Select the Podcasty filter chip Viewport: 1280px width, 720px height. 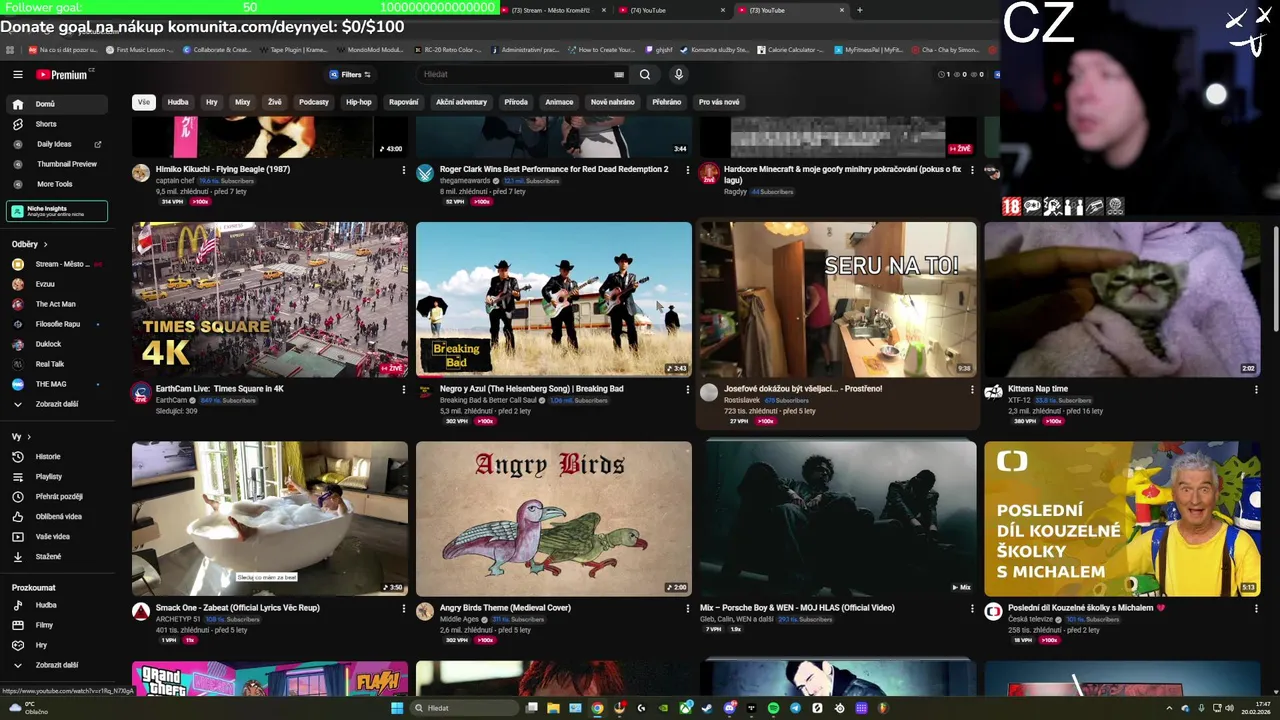(314, 102)
